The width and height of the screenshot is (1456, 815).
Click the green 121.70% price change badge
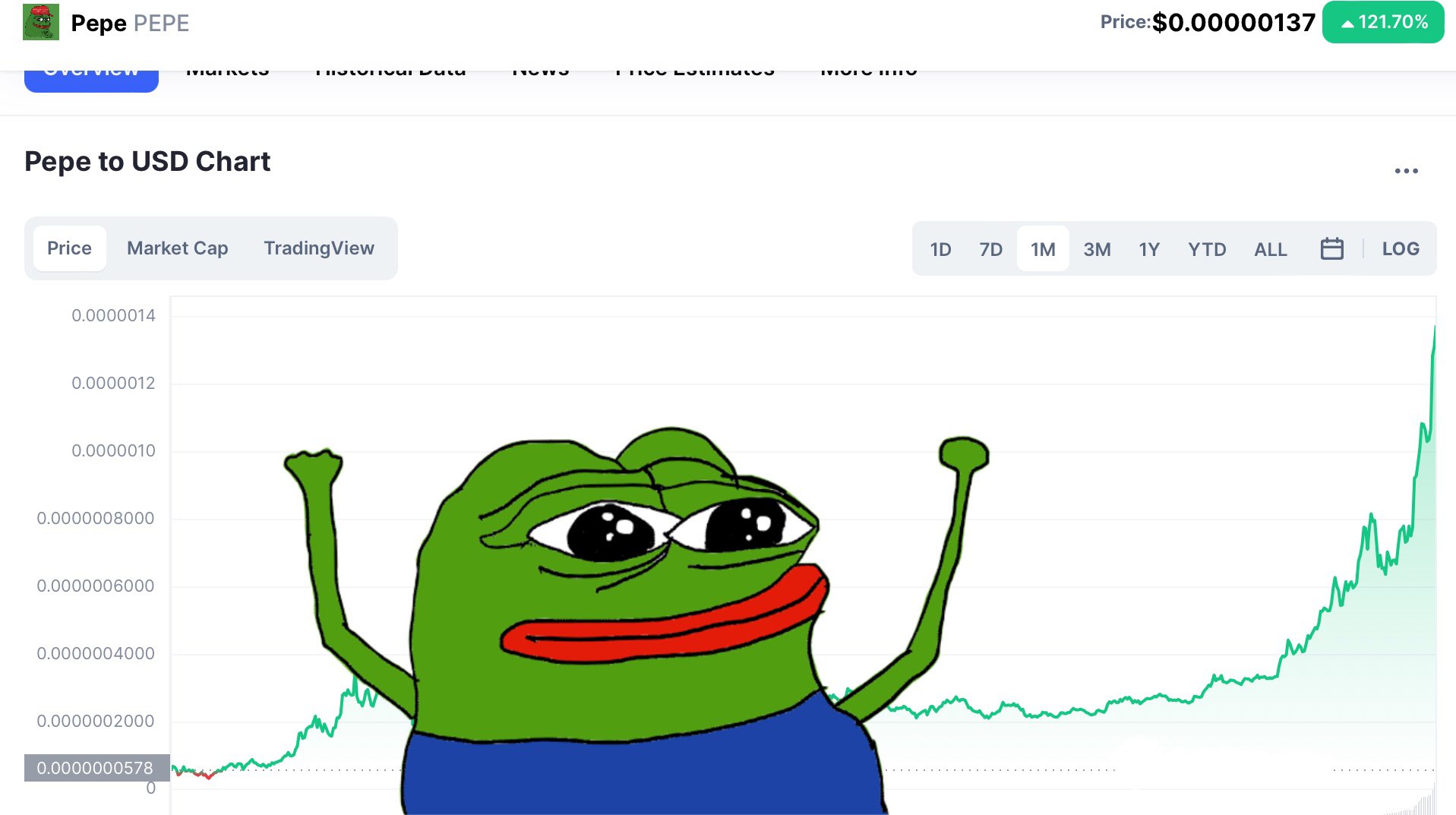1383,22
